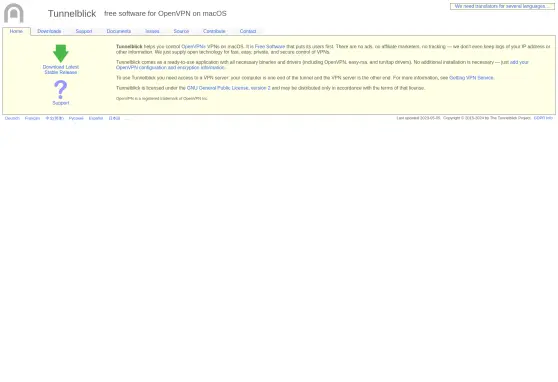
Task: Open the Downloads tab
Action: coord(49,31)
